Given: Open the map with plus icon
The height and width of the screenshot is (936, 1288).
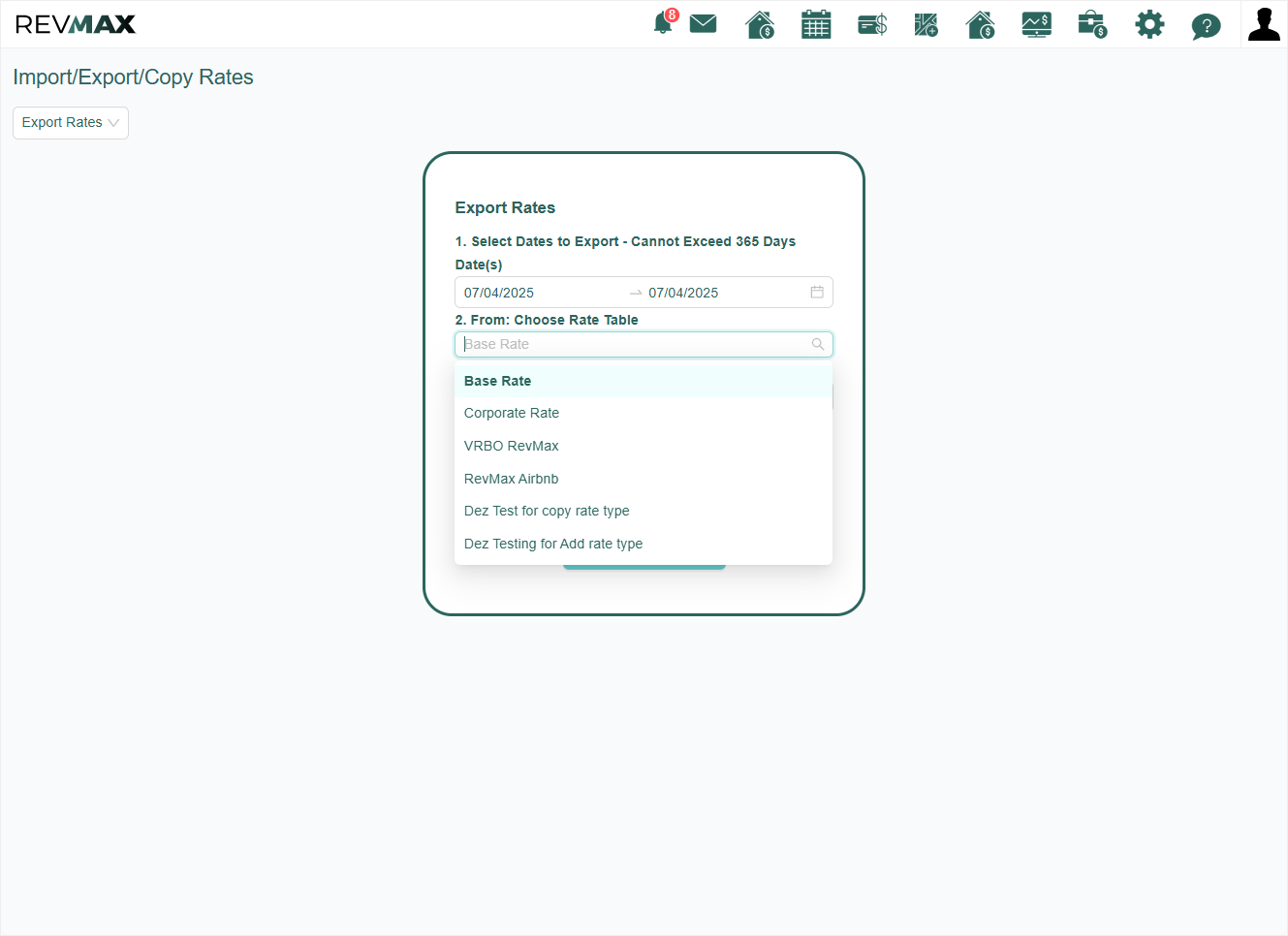Looking at the screenshot, I should (x=927, y=24).
